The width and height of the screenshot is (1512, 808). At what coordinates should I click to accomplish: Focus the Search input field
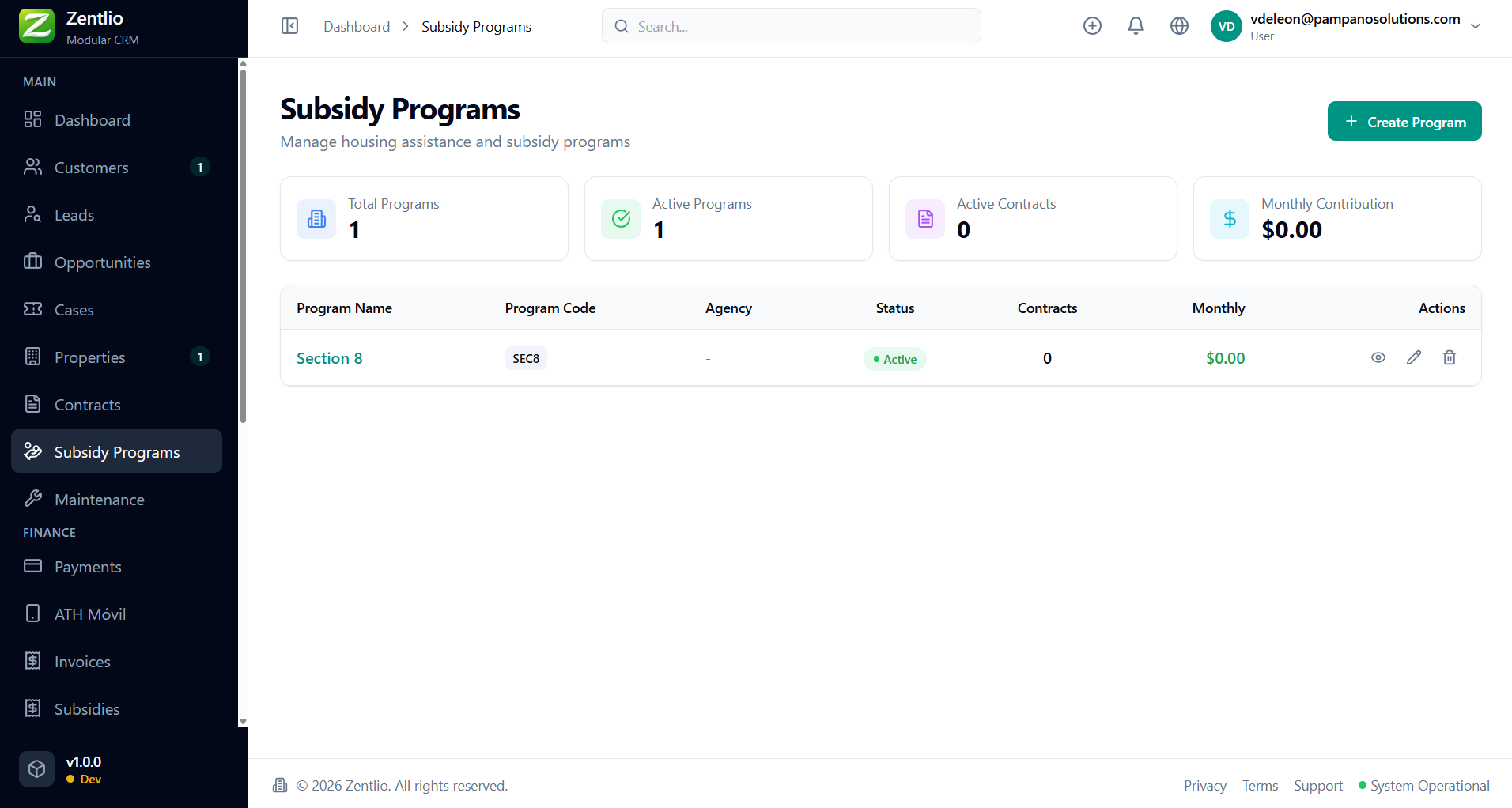[791, 26]
